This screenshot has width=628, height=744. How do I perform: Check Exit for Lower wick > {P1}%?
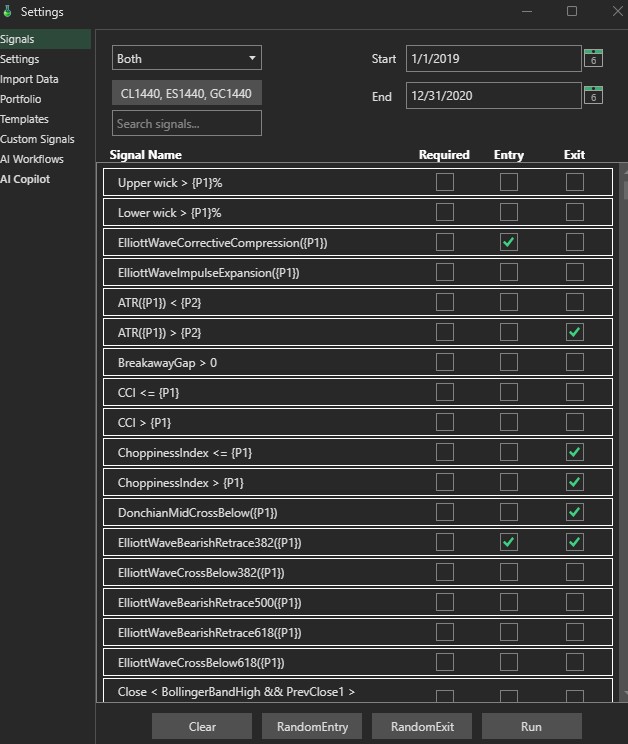[575, 212]
